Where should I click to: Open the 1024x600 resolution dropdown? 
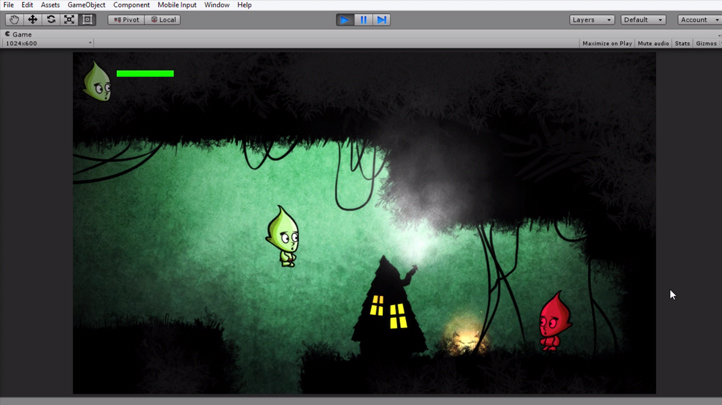pos(48,43)
